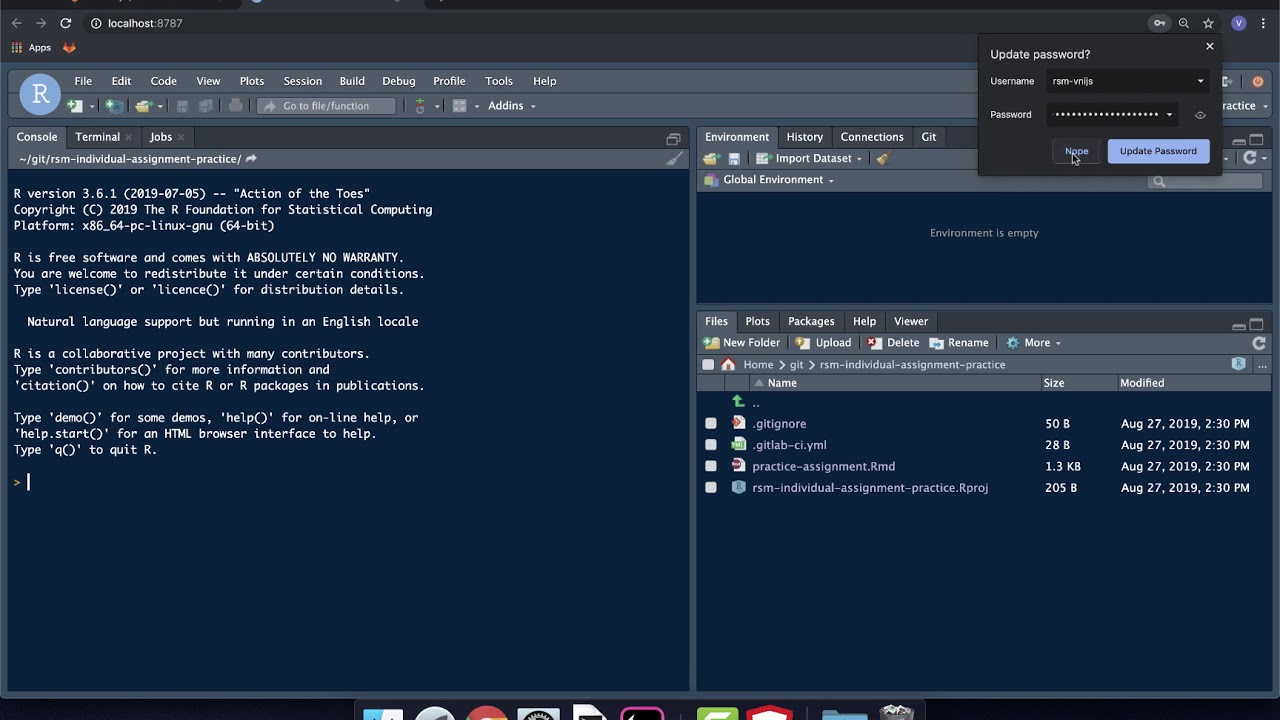Click the browser reload button
The image size is (1280, 720).
tap(65, 23)
